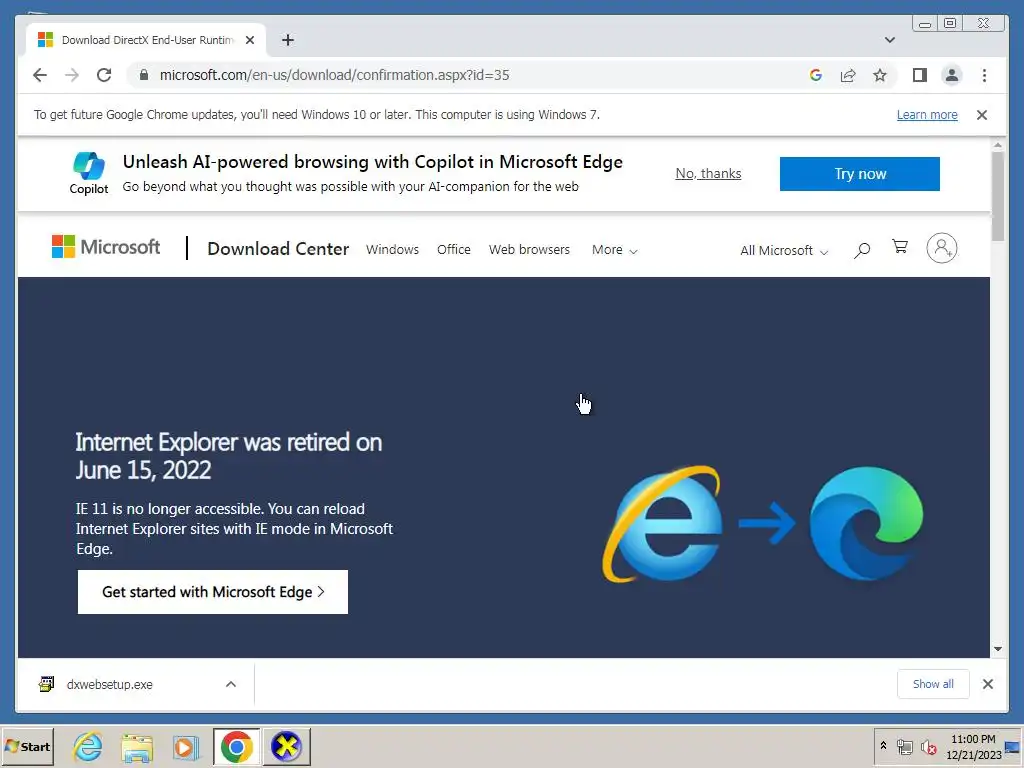The height and width of the screenshot is (768, 1024).
Task: Close the downloads bar
Action: 987,684
